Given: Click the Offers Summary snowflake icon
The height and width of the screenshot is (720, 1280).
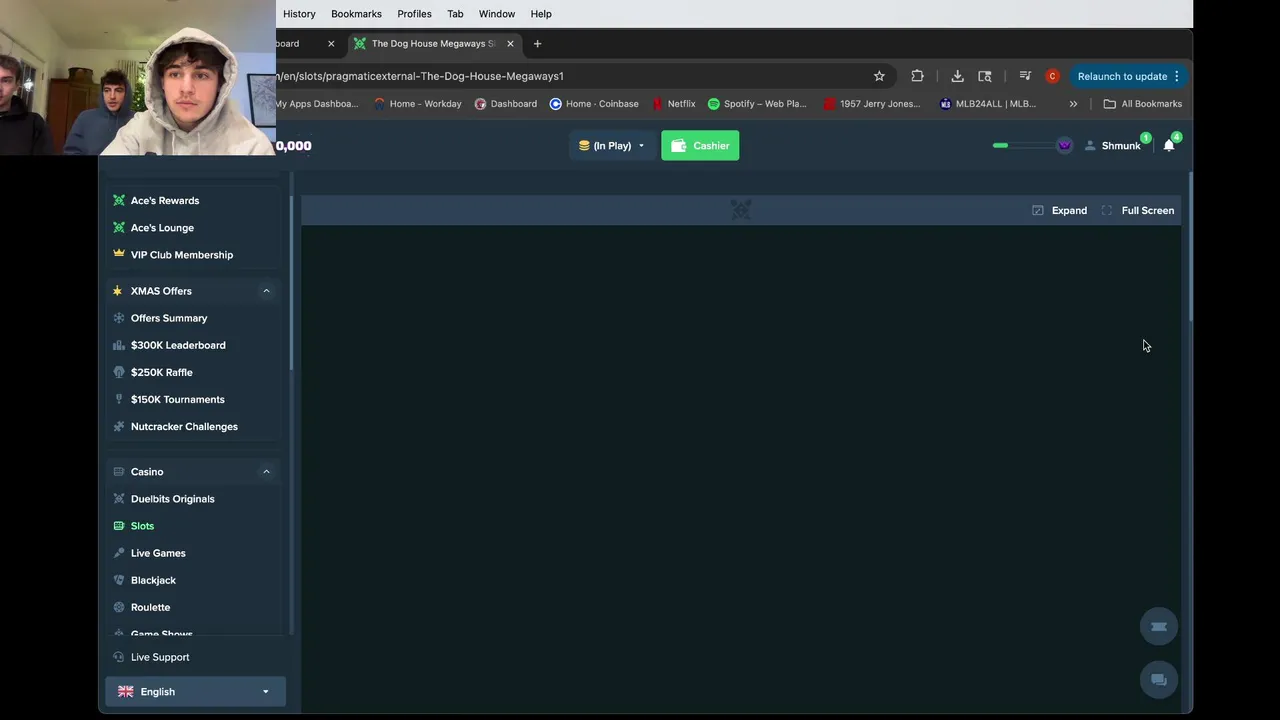Looking at the screenshot, I should pos(119,318).
